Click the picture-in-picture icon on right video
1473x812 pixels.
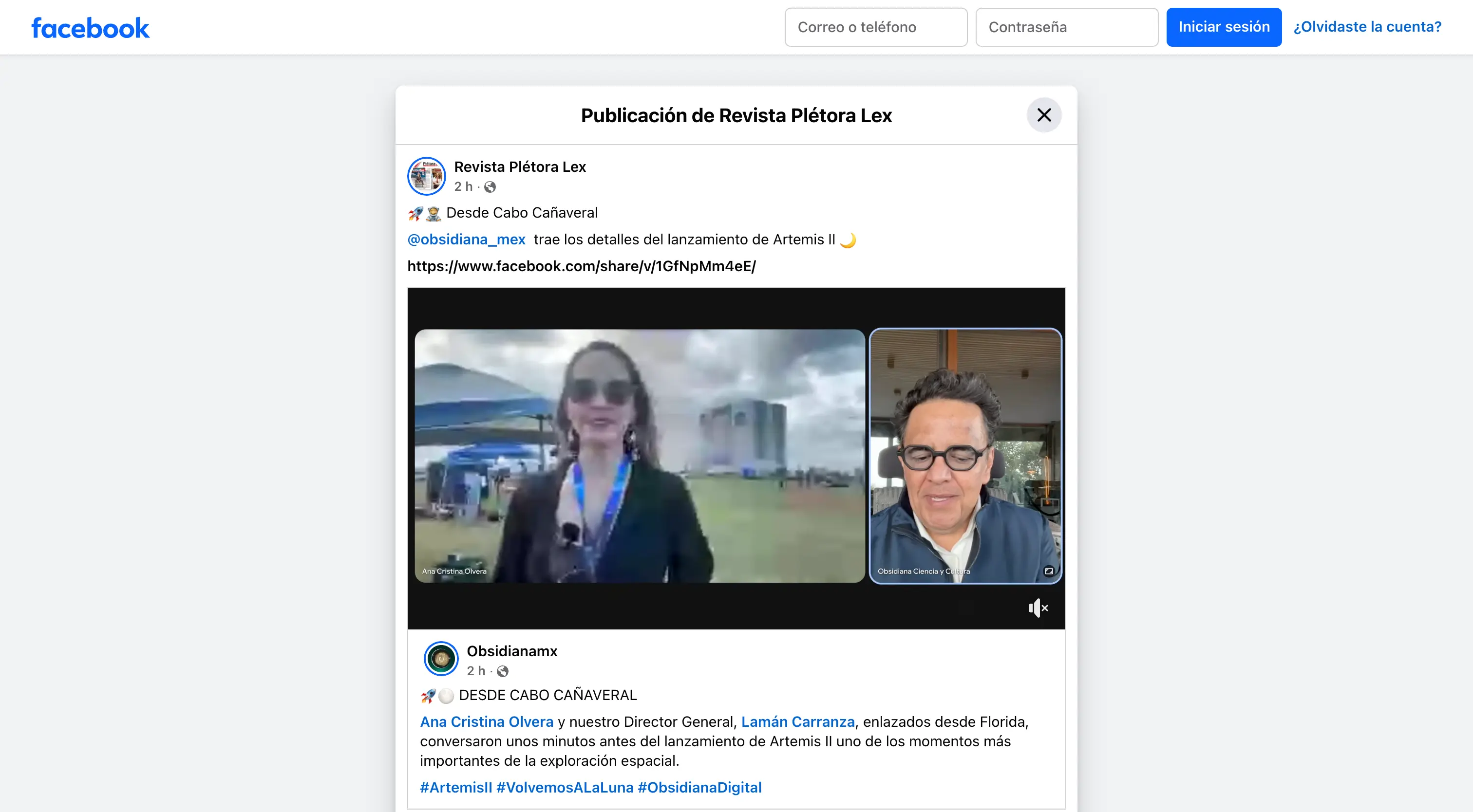(x=1049, y=571)
